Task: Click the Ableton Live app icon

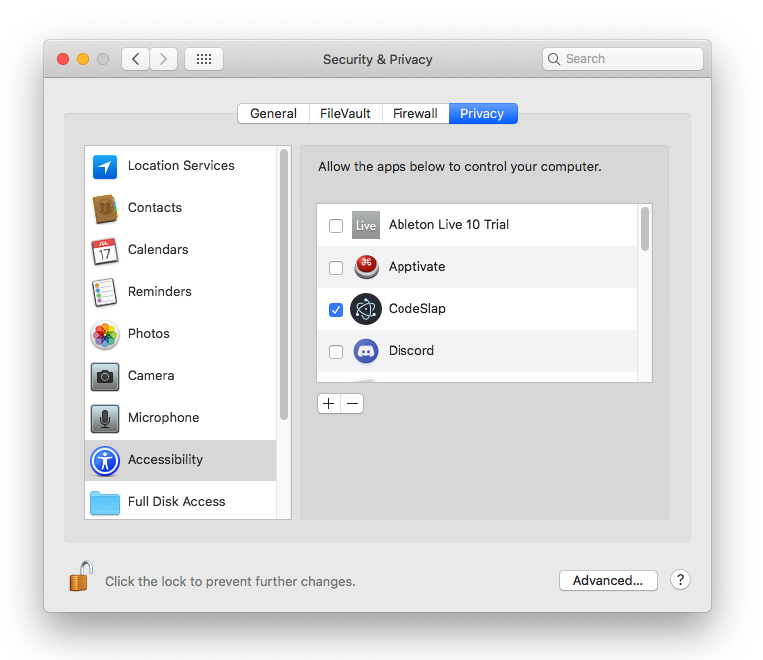Action: pyautogui.click(x=365, y=225)
